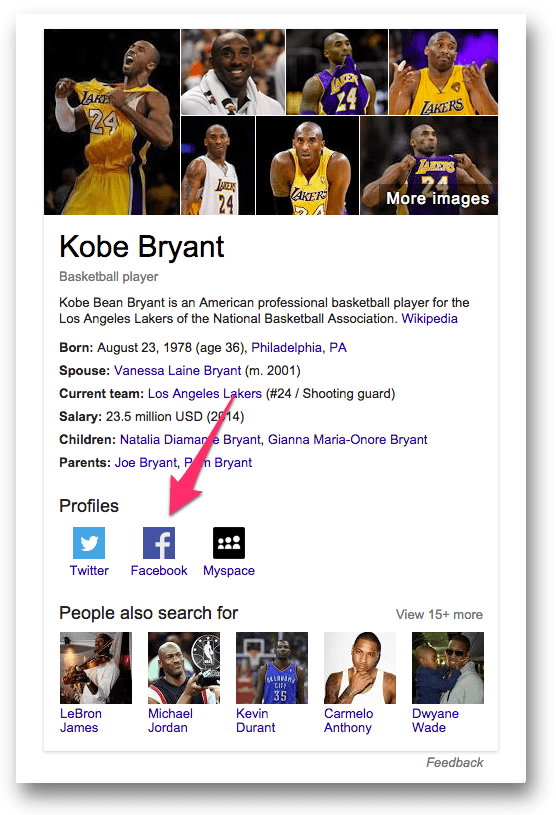Open large photo of Kobe pulling jersey
Image resolution: width=556 pixels, height=815 pixels.
point(112,122)
